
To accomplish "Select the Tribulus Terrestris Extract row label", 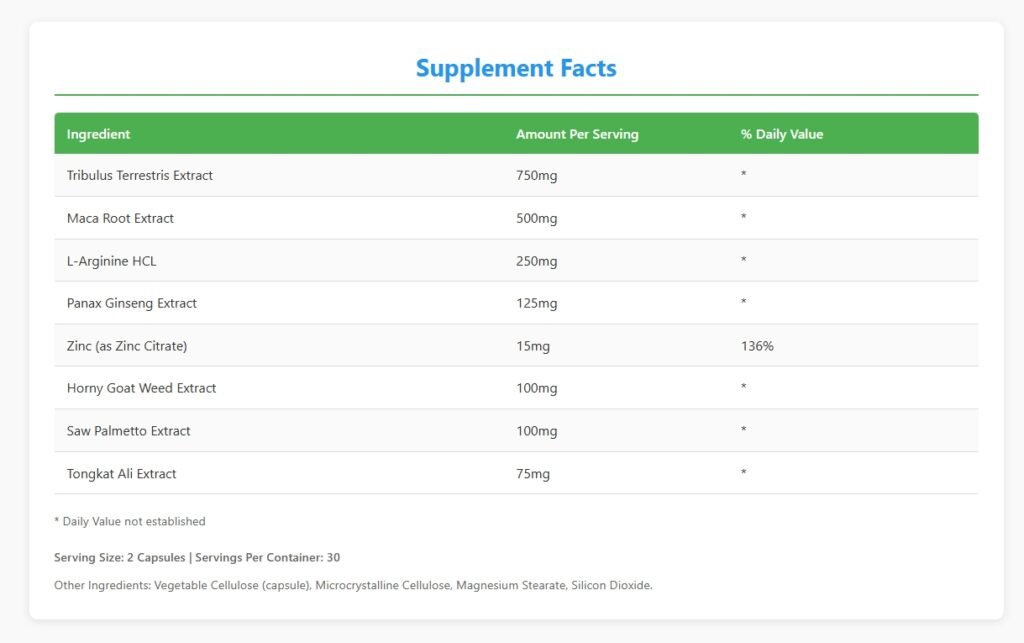I will point(140,176).
